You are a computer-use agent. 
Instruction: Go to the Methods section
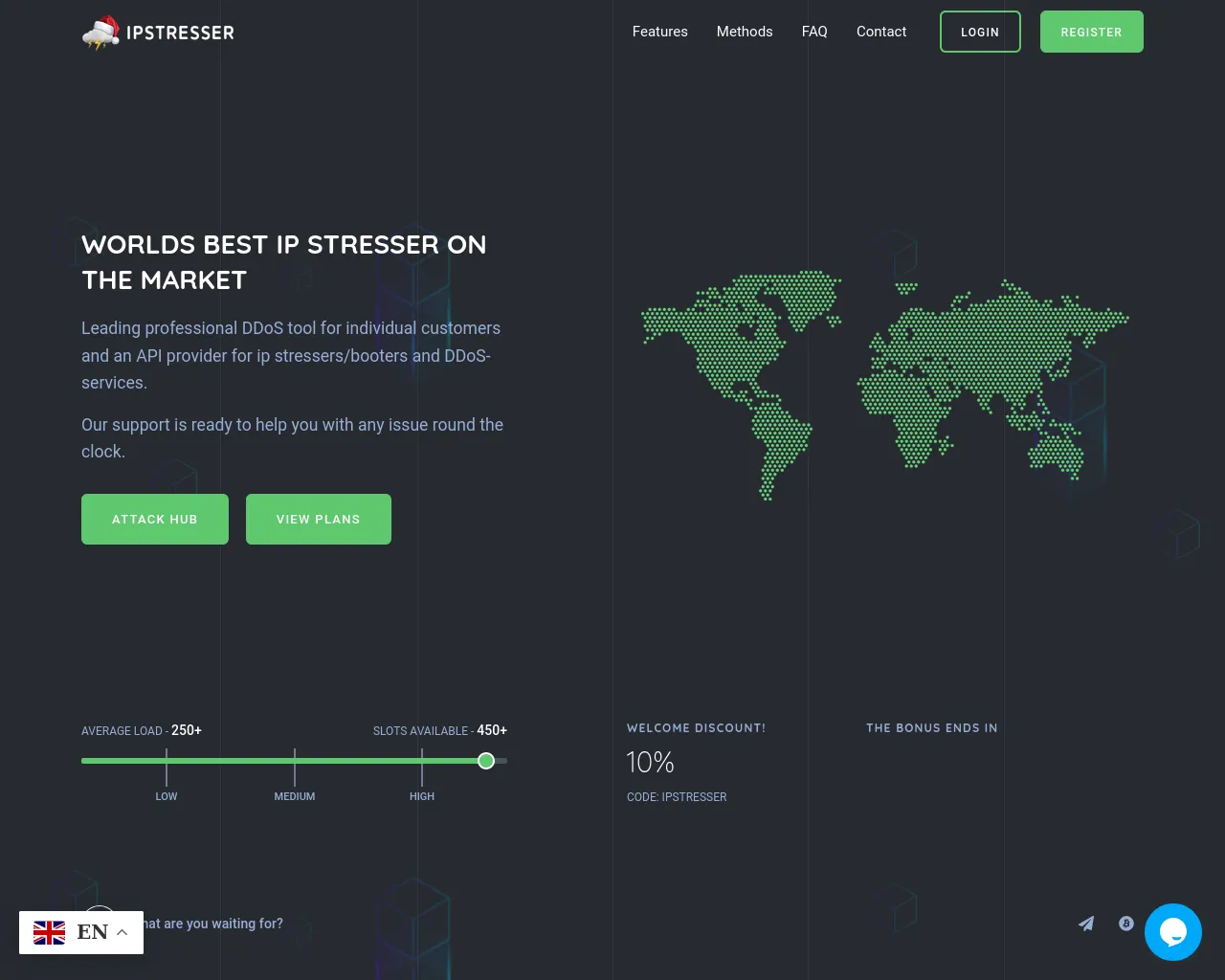tap(745, 32)
